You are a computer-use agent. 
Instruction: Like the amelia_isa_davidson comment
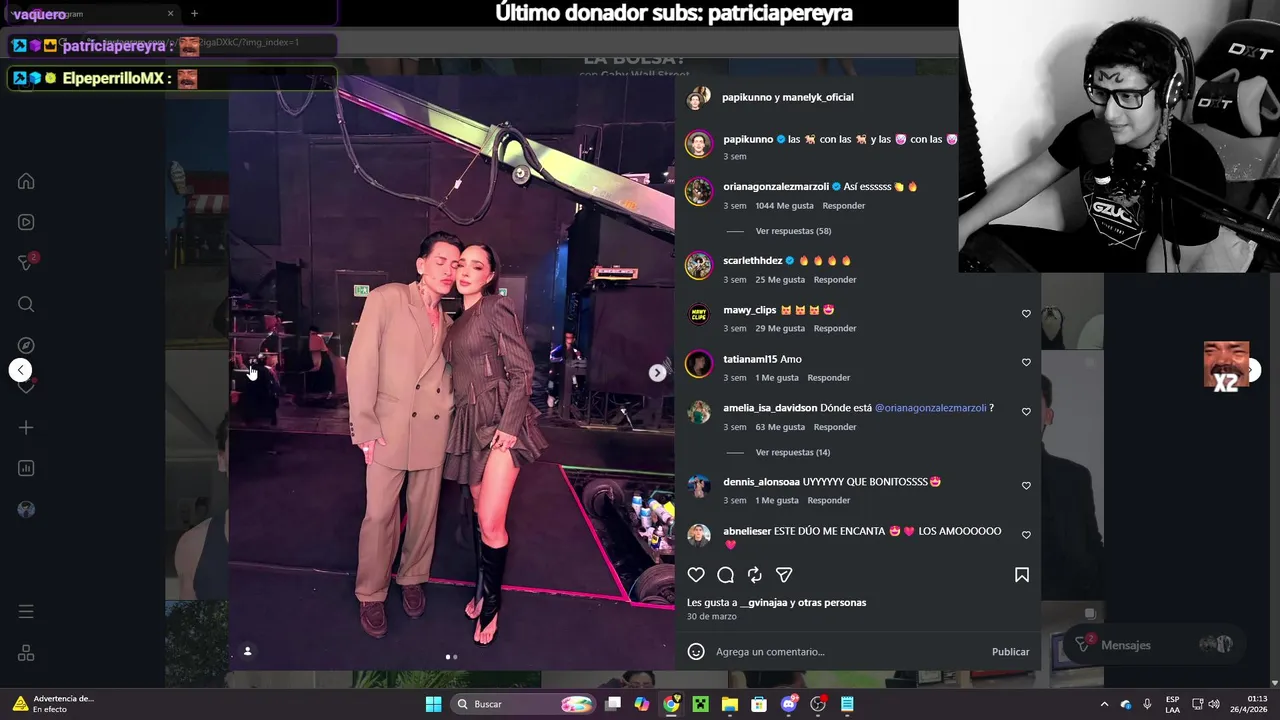[x=1026, y=412]
